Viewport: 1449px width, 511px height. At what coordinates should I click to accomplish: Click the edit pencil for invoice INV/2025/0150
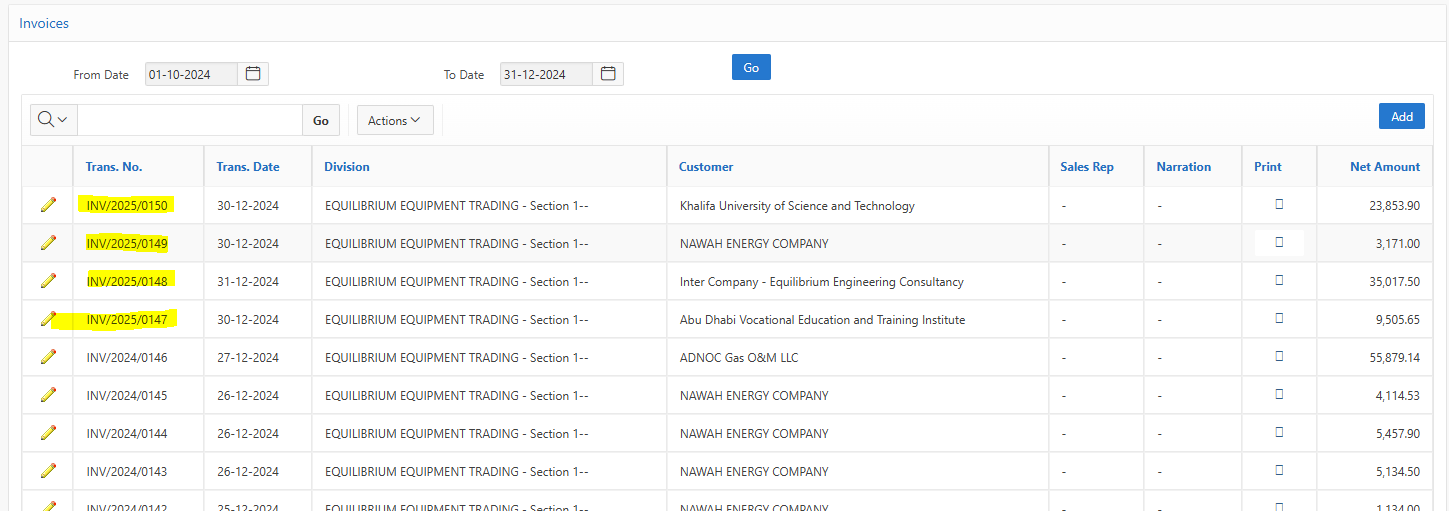48,205
